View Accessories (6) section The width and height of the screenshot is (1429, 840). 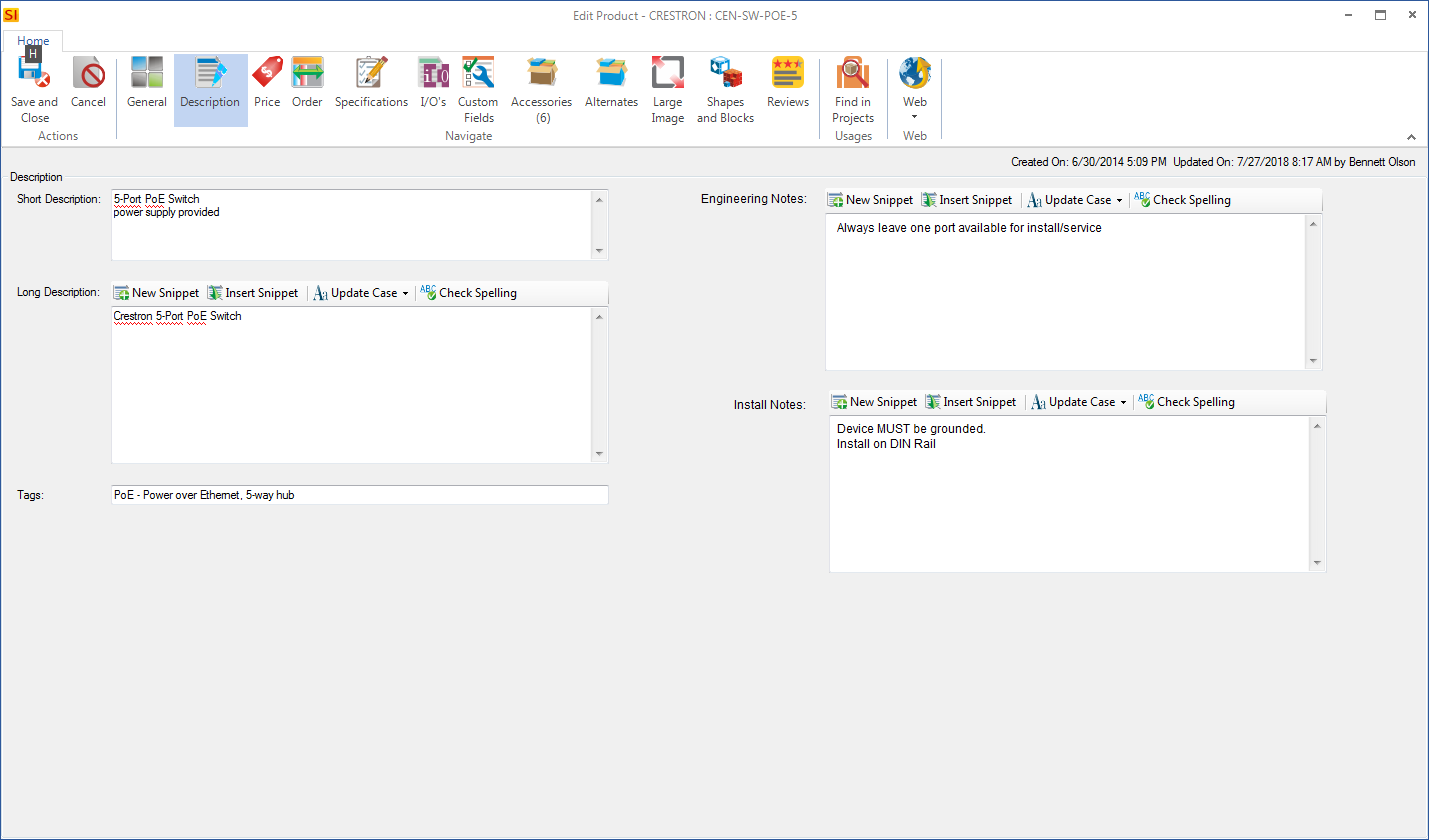click(541, 90)
